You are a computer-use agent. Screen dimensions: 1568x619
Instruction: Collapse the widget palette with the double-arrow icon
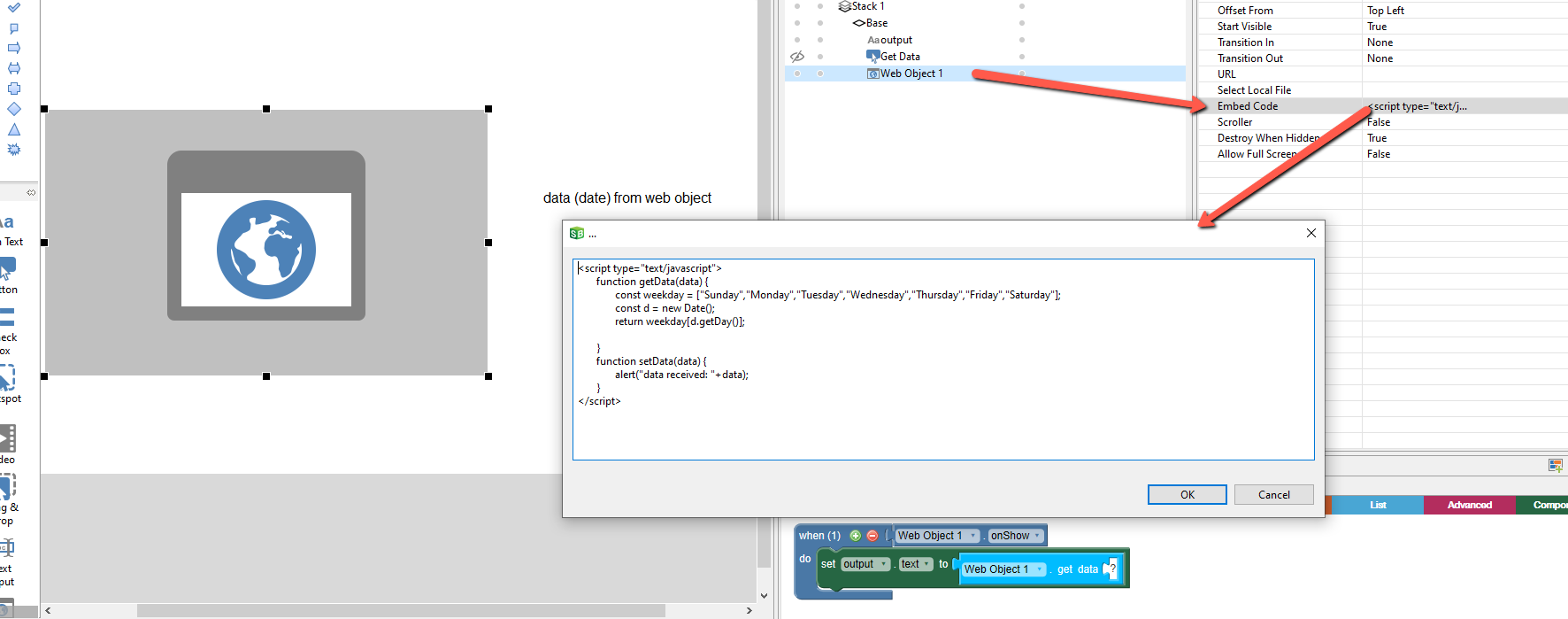(x=31, y=192)
